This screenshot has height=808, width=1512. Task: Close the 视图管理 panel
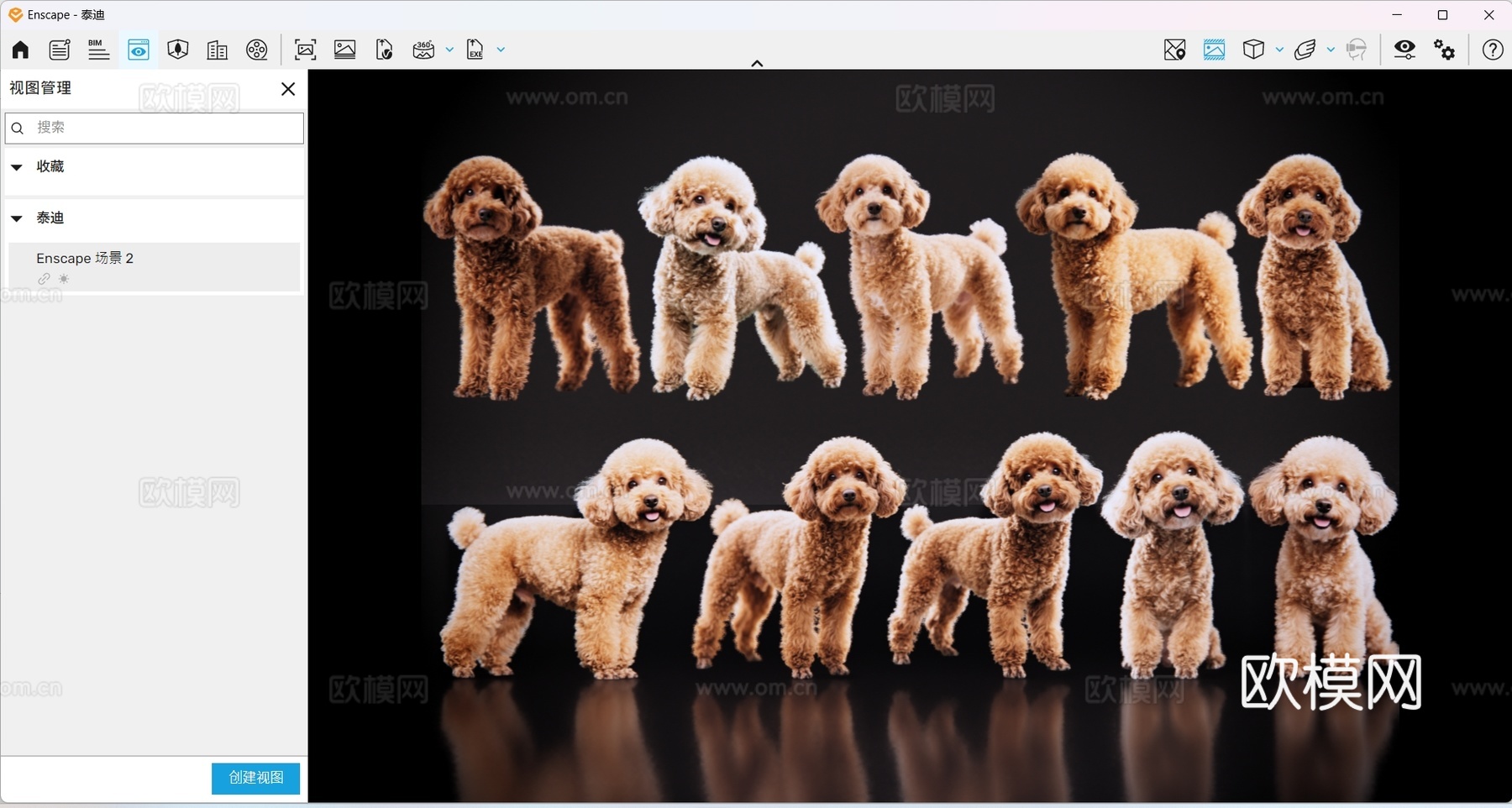288,88
